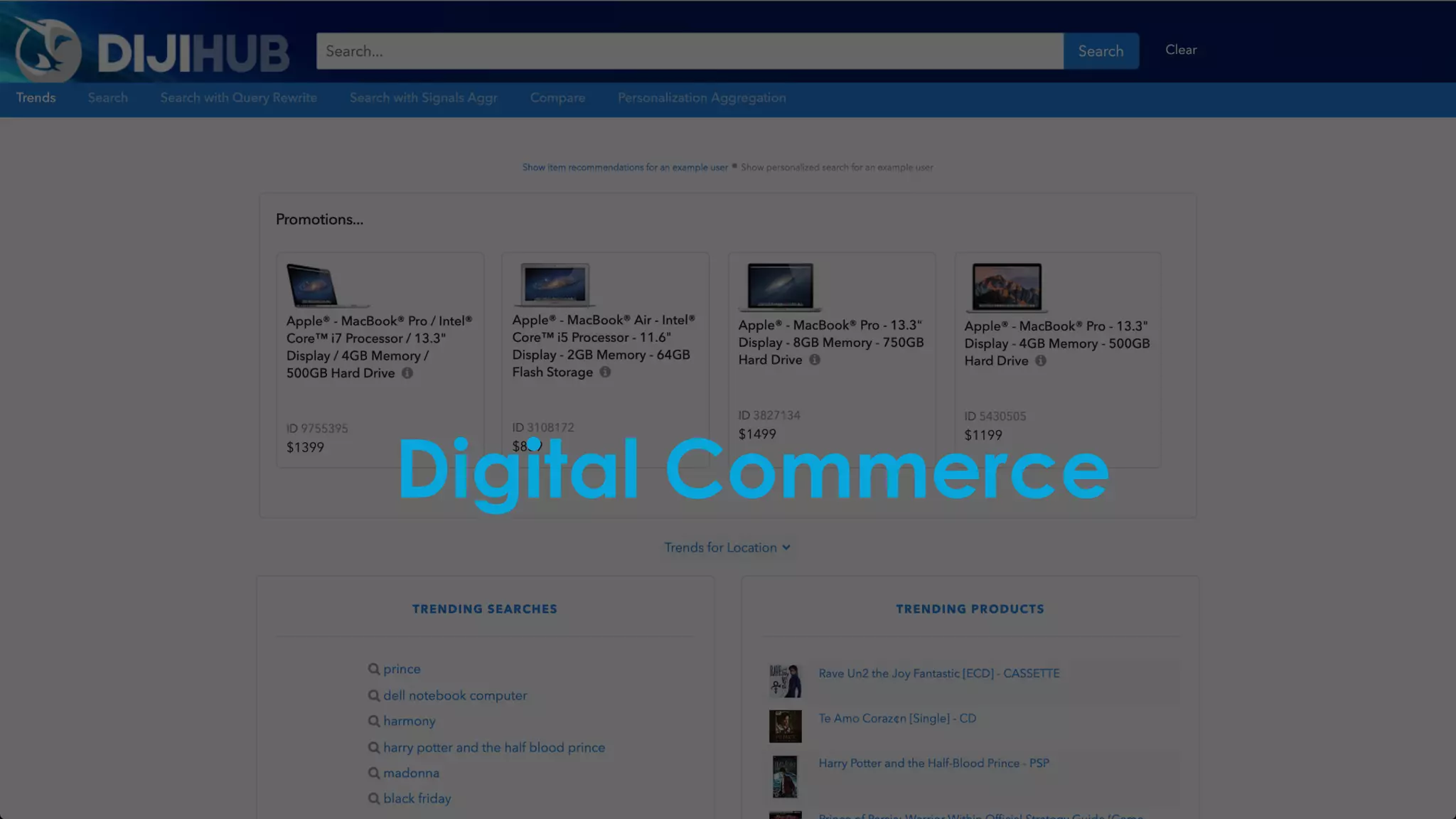Image resolution: width=1456 pixels, height=819 pixels.
Task: Click info icon on MacBook Pro 8GB card
Action: (x=815, y=360)
